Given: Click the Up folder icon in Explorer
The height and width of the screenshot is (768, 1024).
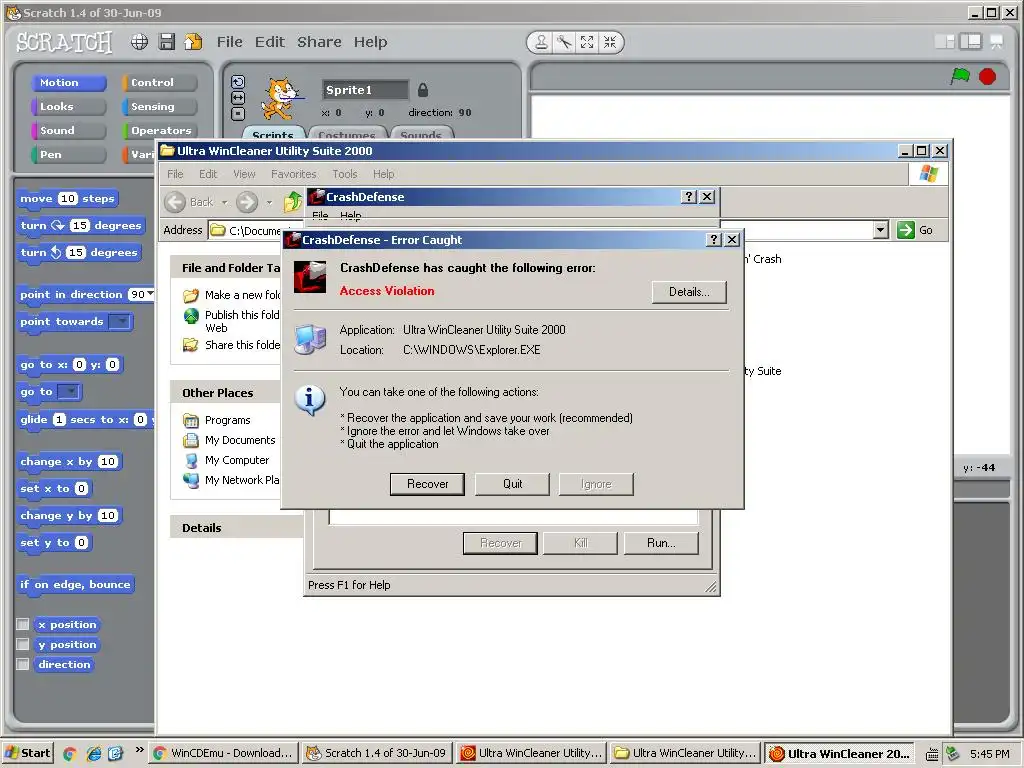Looking at the screenshot, I should [293, 202].
